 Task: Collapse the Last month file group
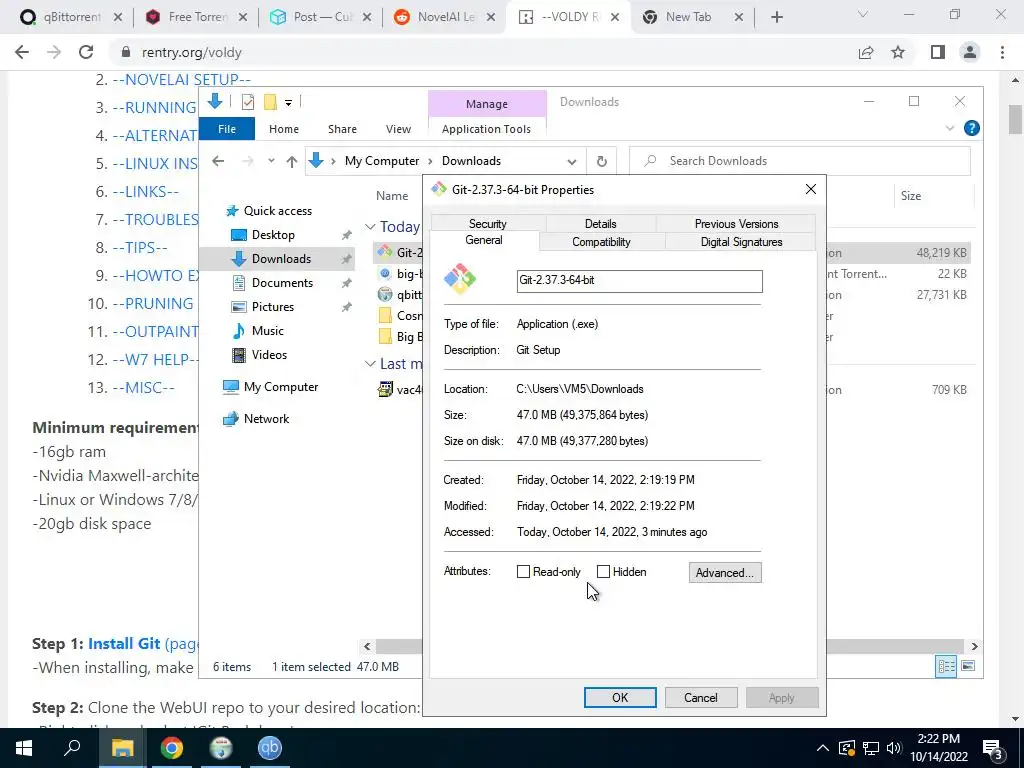pos(370,364)
